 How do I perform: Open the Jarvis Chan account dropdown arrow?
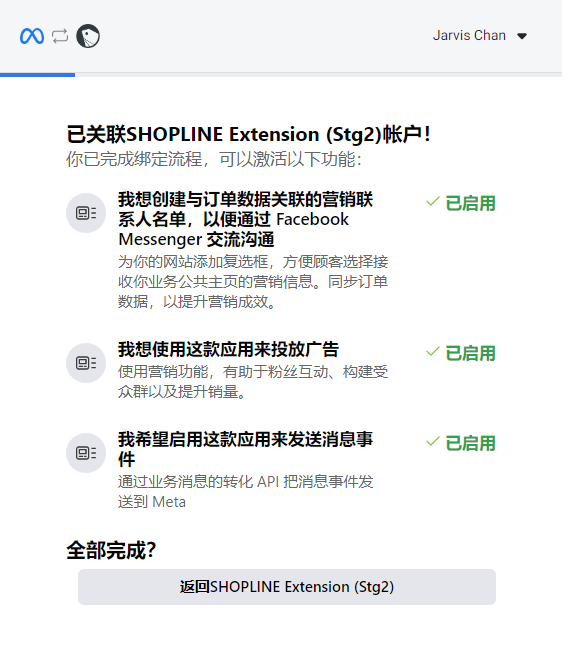tap(522, 36)
